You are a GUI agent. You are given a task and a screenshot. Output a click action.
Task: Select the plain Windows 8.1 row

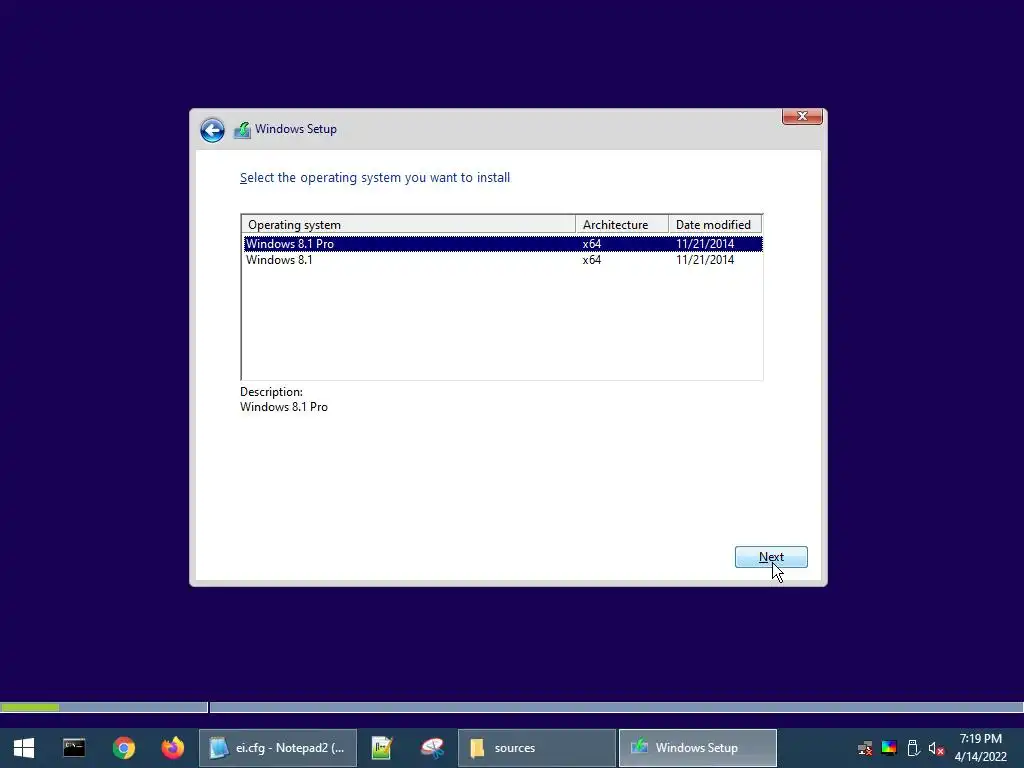click(x=503, y=260)
